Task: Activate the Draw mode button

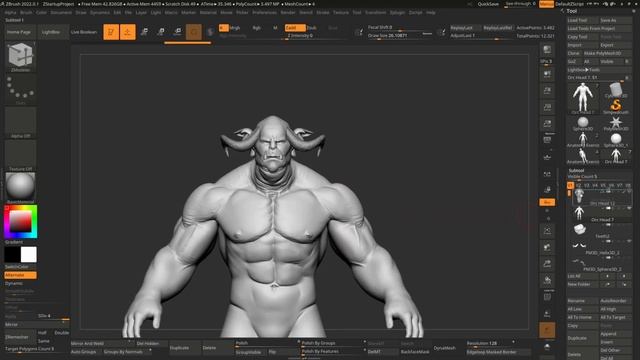Action: 128,32
